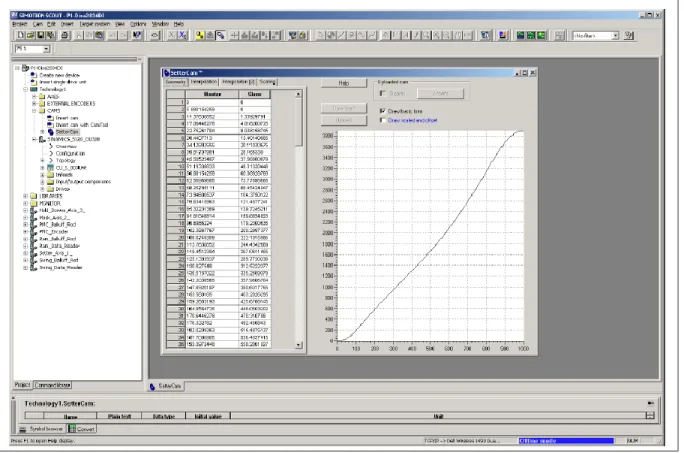
Task: Click the first green monitor toolbar icon
Action: click(x=520, y=35)
